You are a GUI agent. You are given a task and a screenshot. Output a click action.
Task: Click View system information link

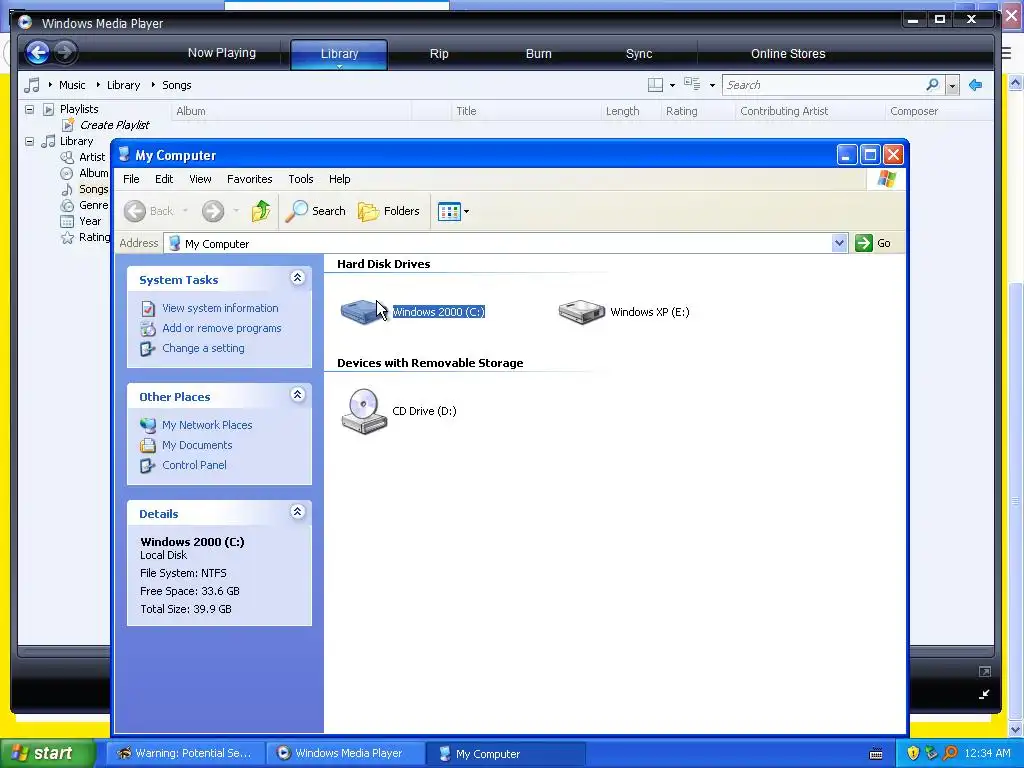(x=220, y=308)
